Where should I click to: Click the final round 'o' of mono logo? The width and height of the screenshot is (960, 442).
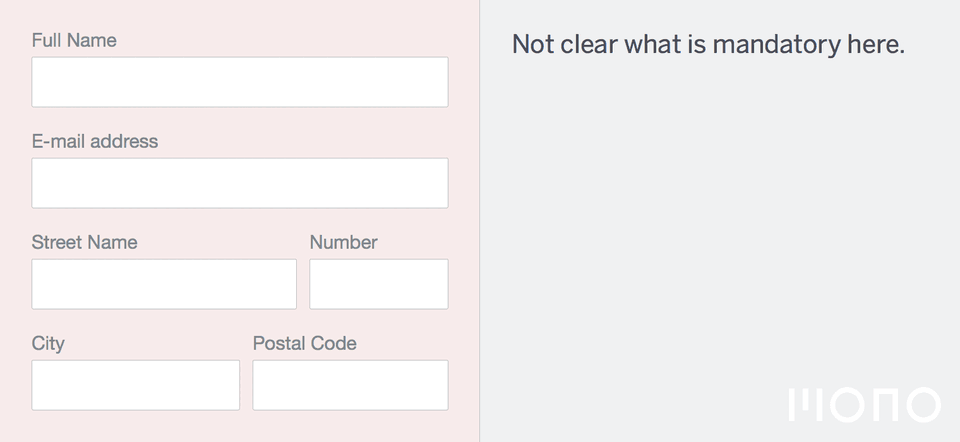(x=923, y=405)
